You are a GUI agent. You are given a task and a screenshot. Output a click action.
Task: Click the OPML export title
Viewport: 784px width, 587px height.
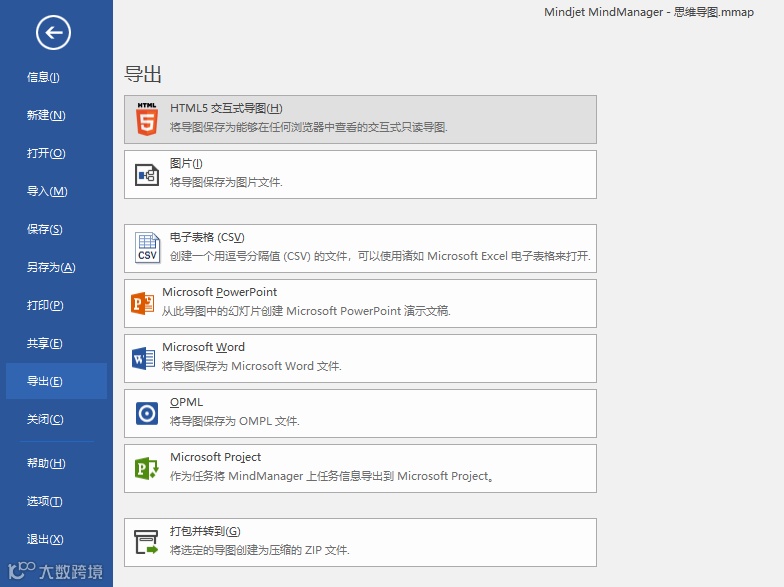(x=186, y=402)
